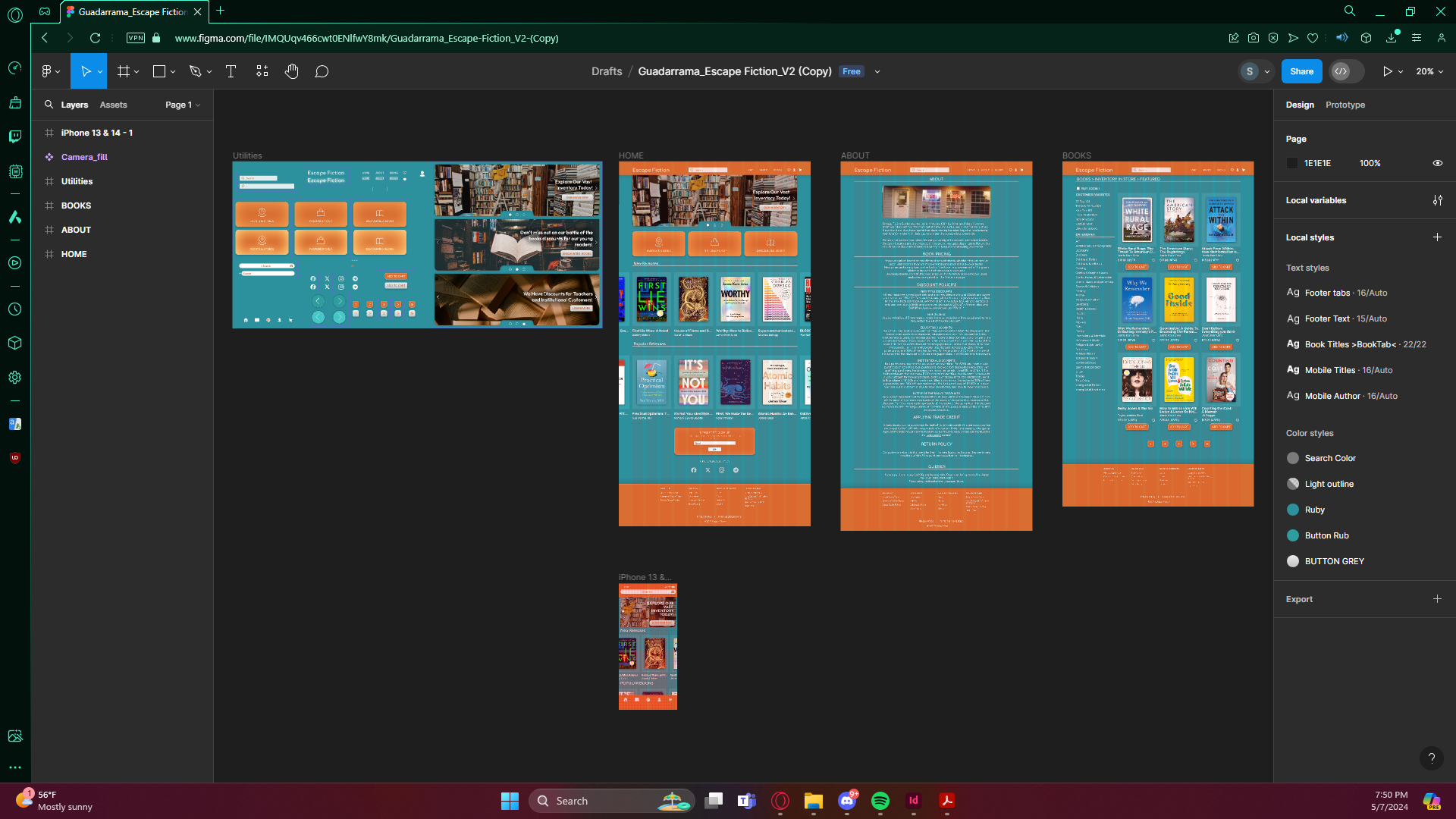Select the Text tool
This screenshot has height=819, width=1456.
[x=231, y=71]
